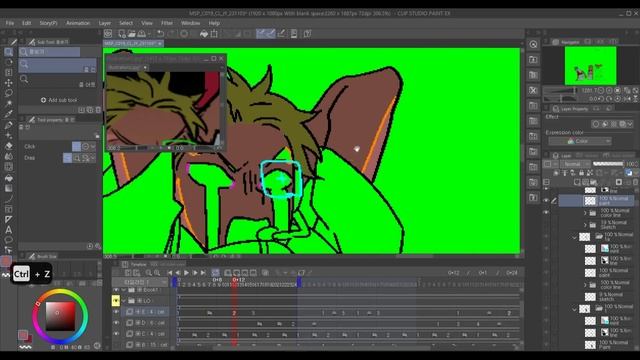Viewport: 640px width, 360px height.
Task: Click the Fill bucket icon in command bar
Action: point(204,34)
